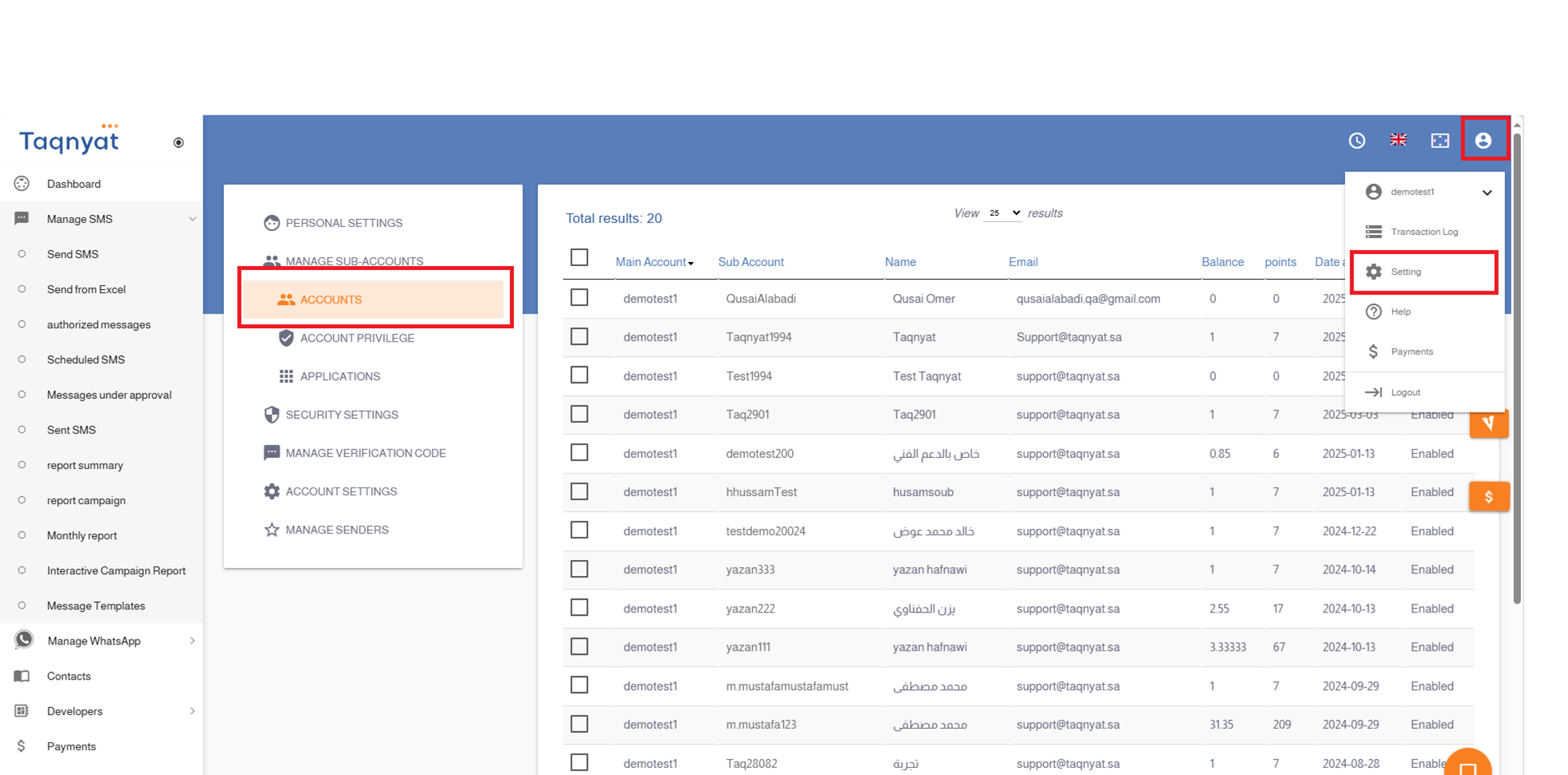Open report summary in sidebar

click(x=85, y=465)
